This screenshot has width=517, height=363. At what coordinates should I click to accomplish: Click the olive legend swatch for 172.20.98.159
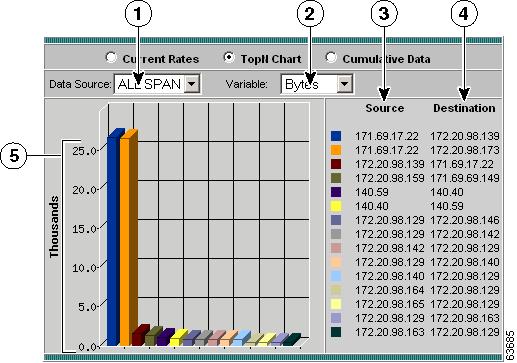click(336, 178)
